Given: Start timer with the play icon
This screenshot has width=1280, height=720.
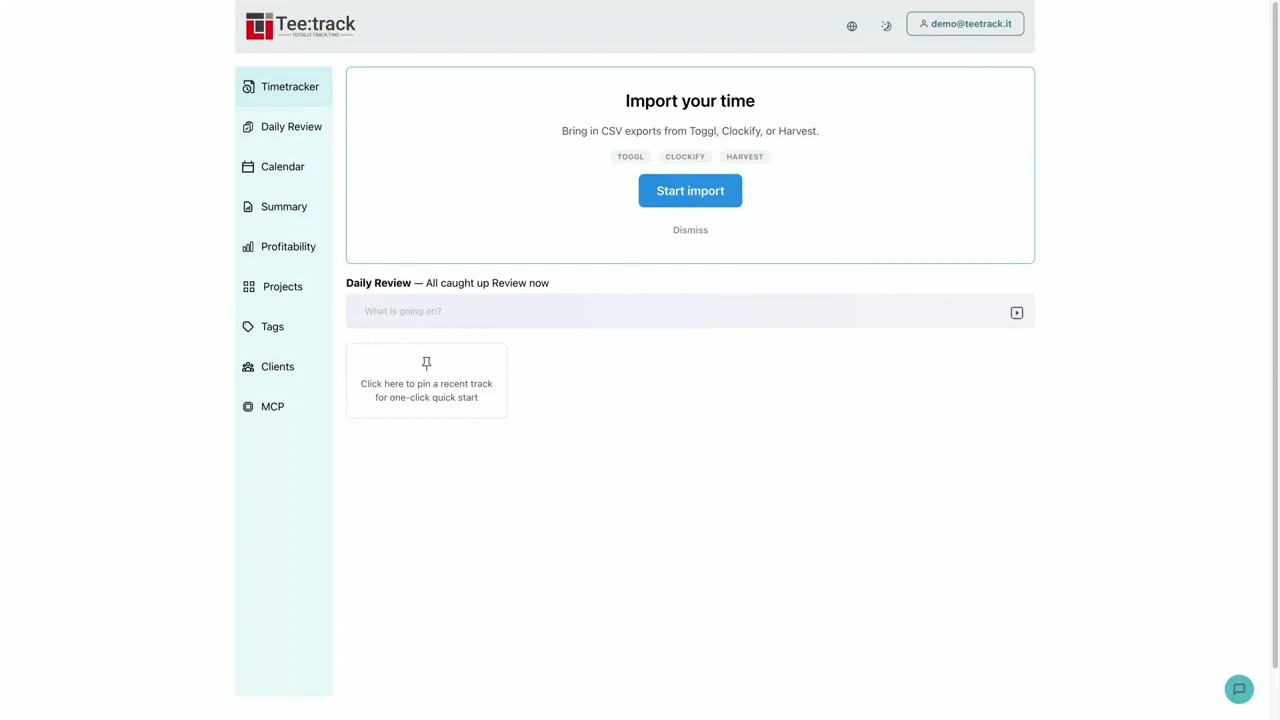Looking at the screenshot, I should pos(1017,313).
